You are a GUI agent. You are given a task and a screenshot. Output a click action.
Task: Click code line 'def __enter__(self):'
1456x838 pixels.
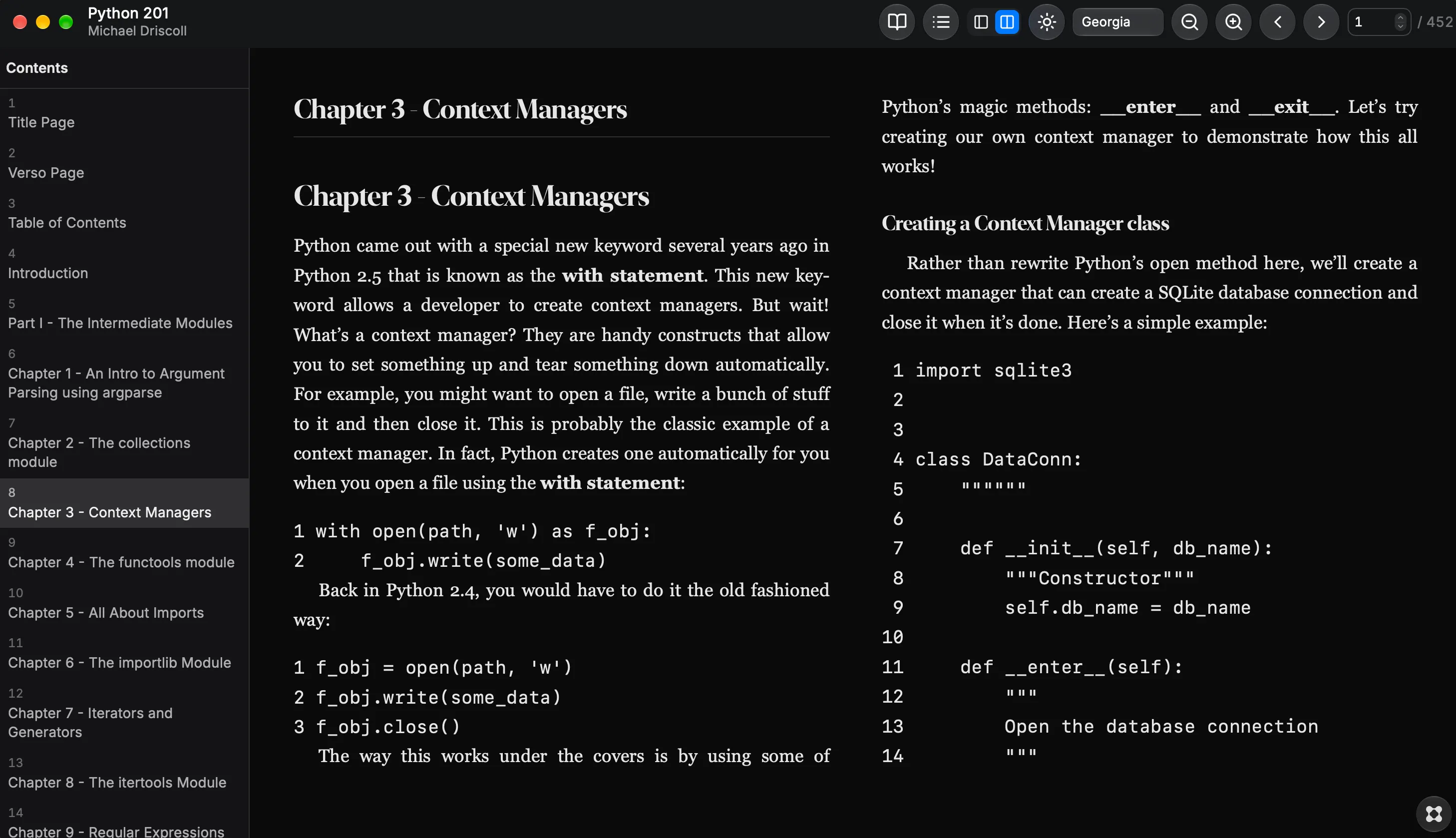point(1071,667)
